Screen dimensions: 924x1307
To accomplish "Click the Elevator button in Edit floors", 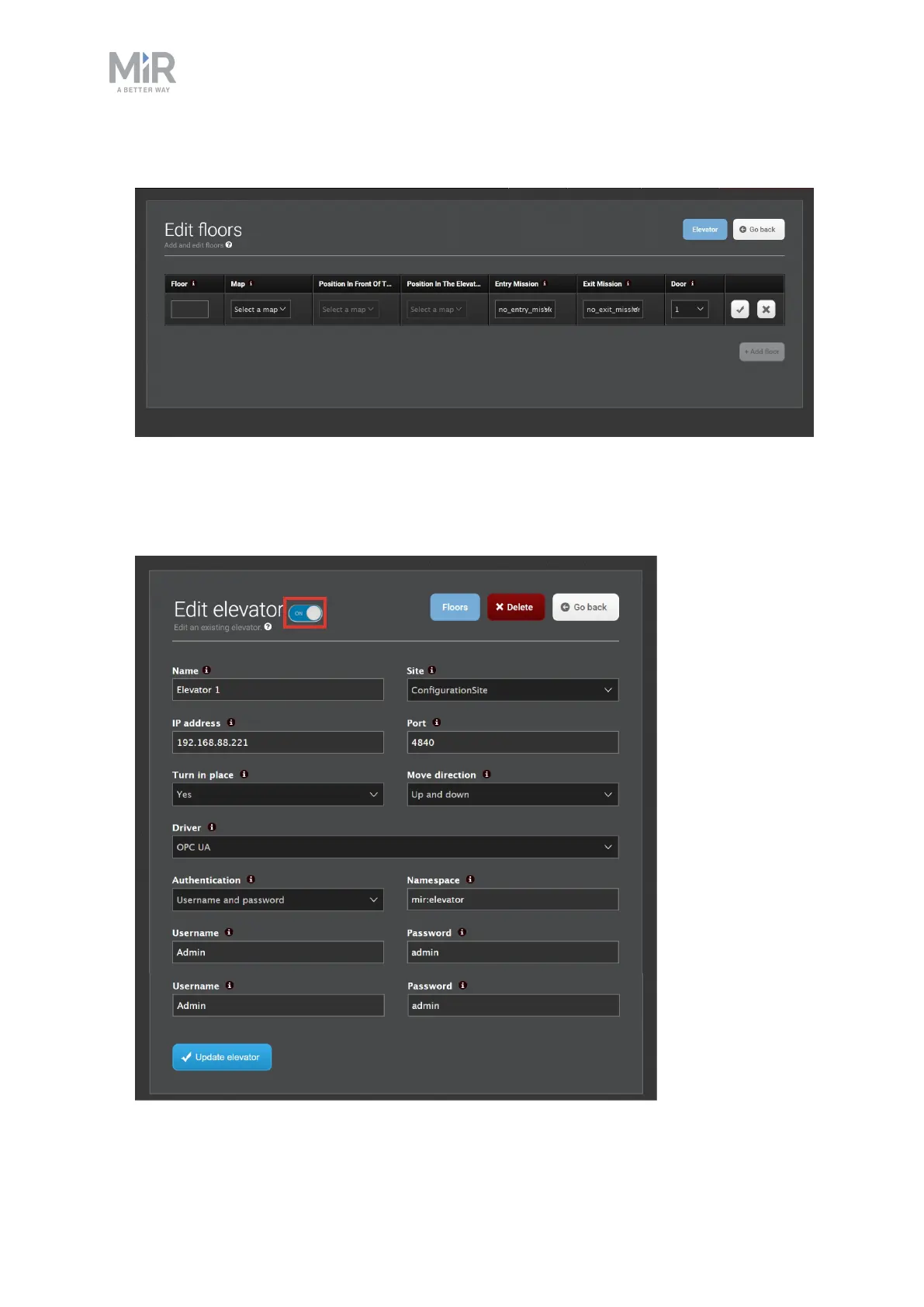I will (x=705, y=230).
